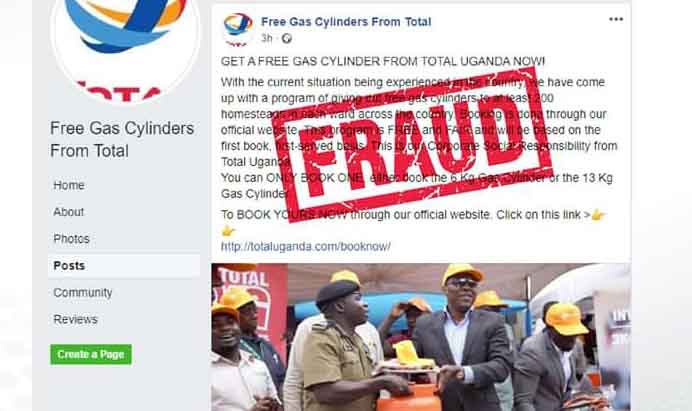Open the post photo of gas cylinder handover
Image resolution: width=692 pixels, height=411 pixels.
421,337
